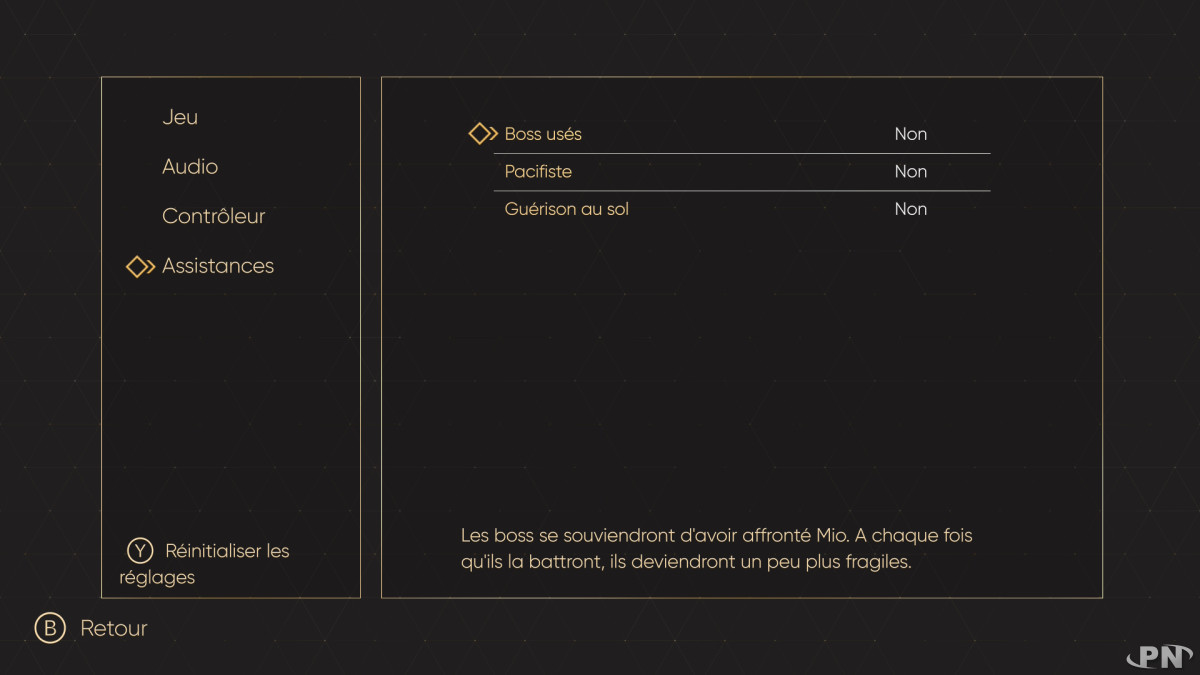The height and width of the screenshot is (675, 1200).
Task: Click the PN logo watermark
Action: pos(1159,656)
